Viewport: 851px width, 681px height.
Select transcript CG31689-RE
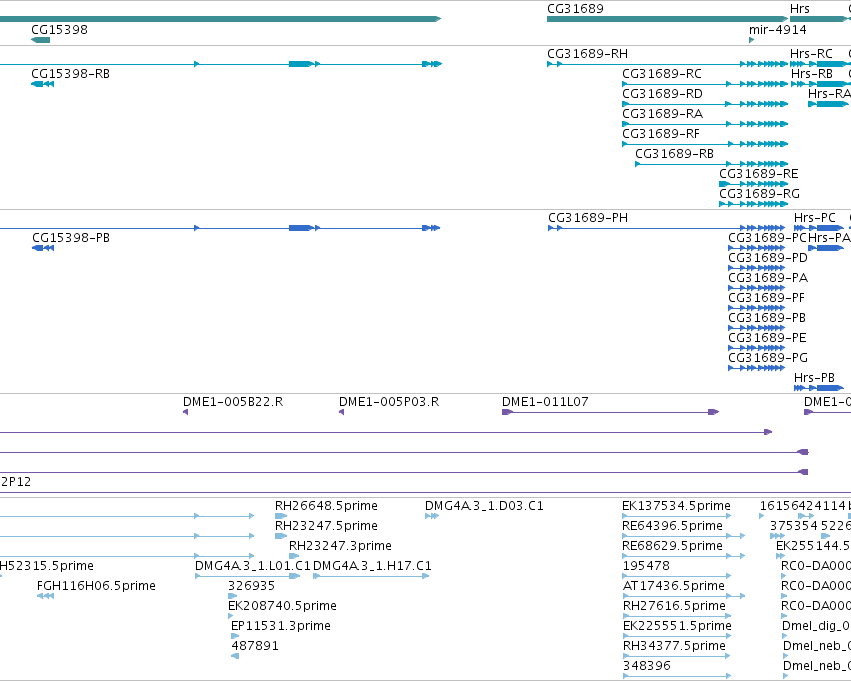click(x=759, y=174)
